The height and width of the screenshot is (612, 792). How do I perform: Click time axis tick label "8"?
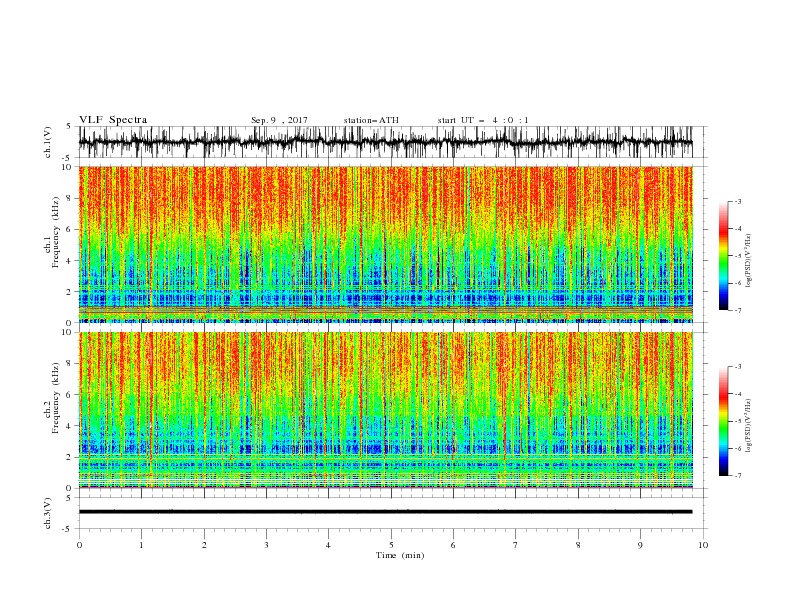coord(578,545)
